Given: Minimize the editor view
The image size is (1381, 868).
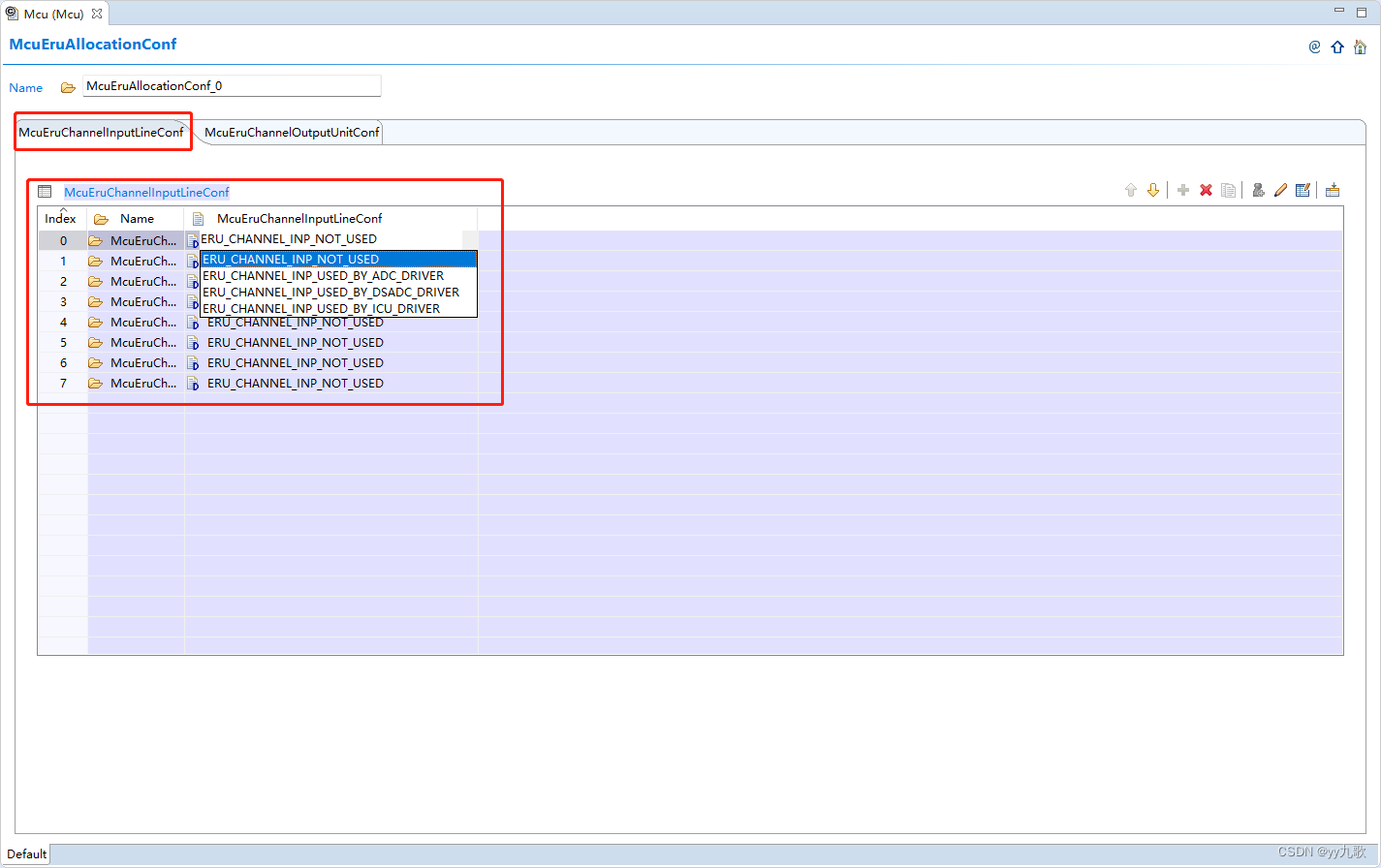Looking at the screenshot, I should pyautogui.click(x=1339, y=11).
